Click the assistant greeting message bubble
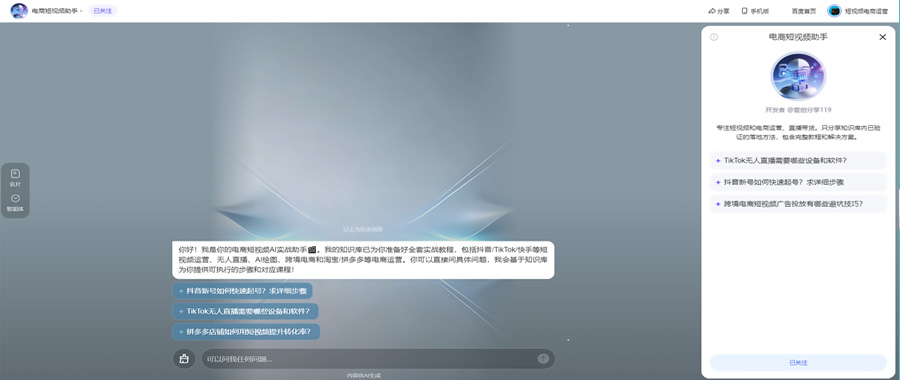The image size is (900, 380). coord(363,260)
